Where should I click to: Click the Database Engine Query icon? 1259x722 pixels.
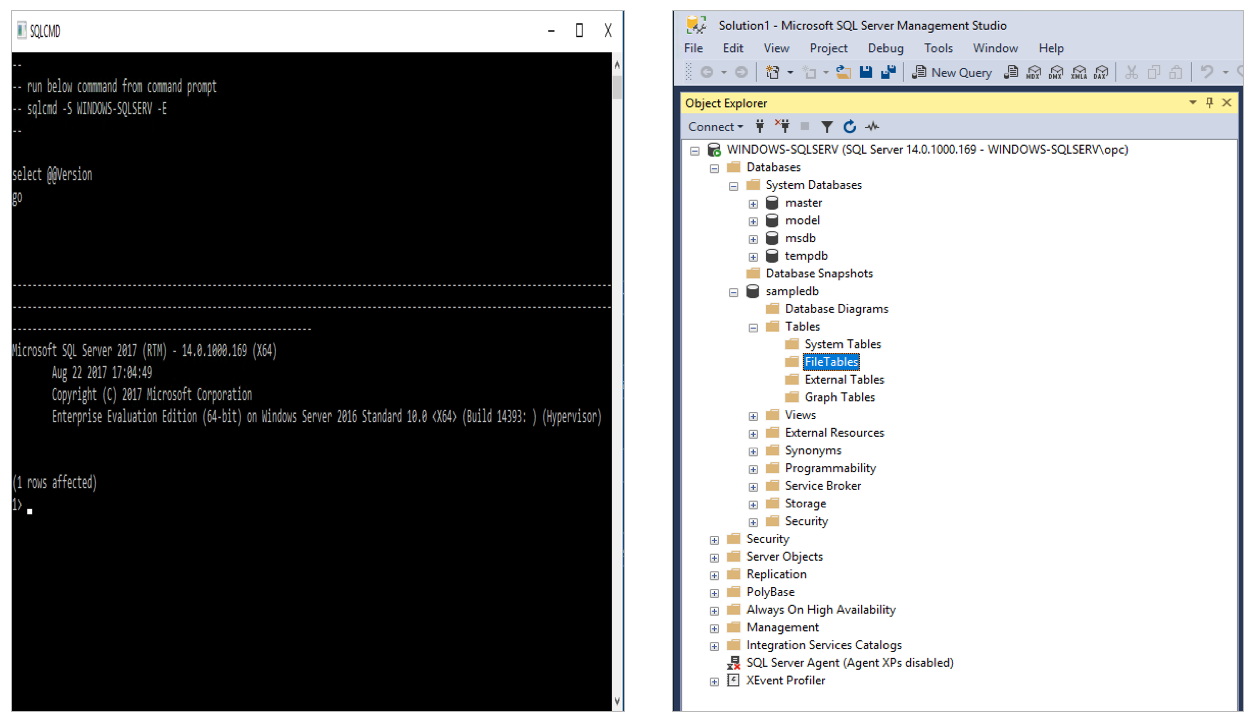1011,72
